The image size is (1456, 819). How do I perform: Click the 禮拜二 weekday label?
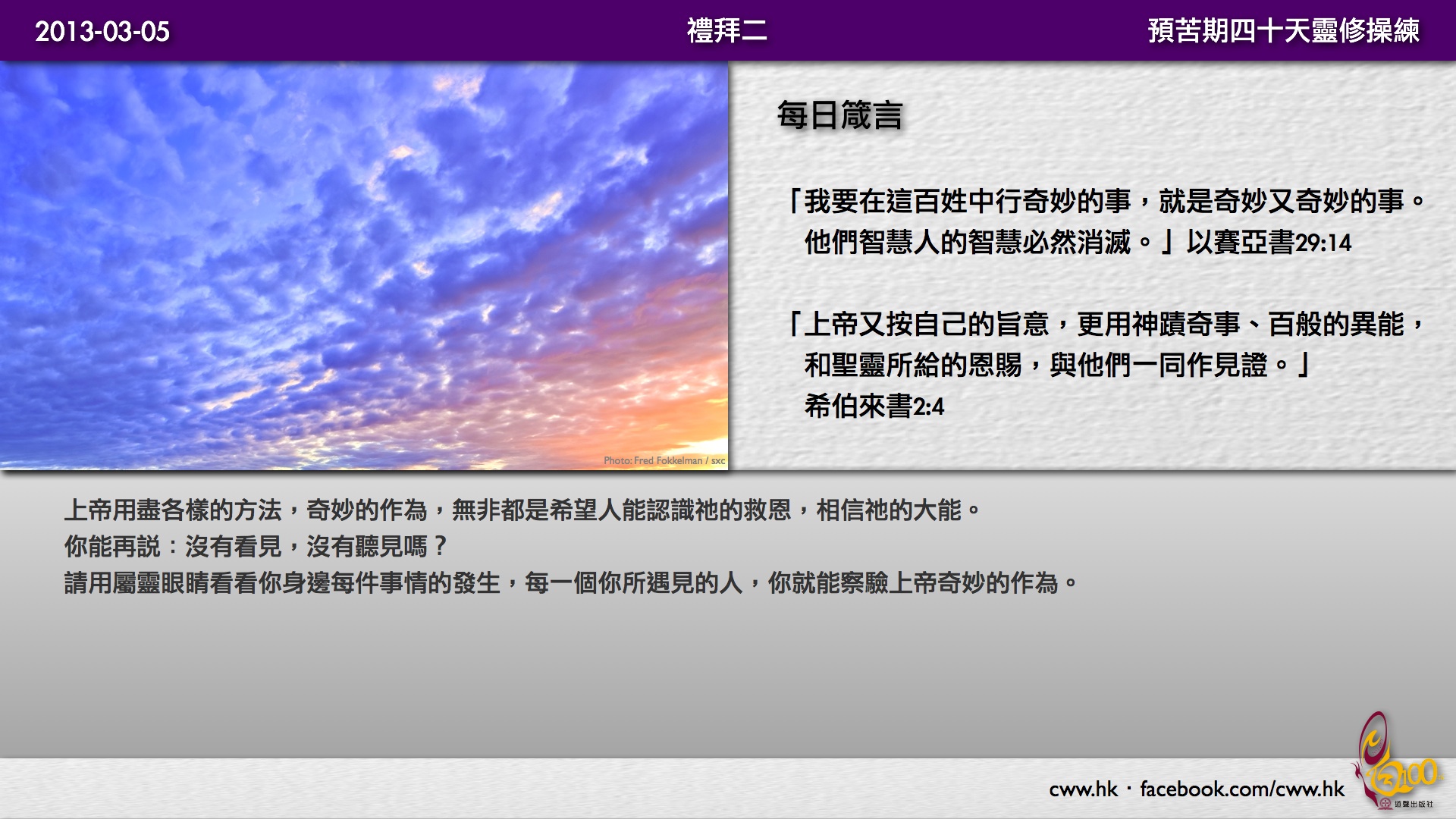coord(726,31)
